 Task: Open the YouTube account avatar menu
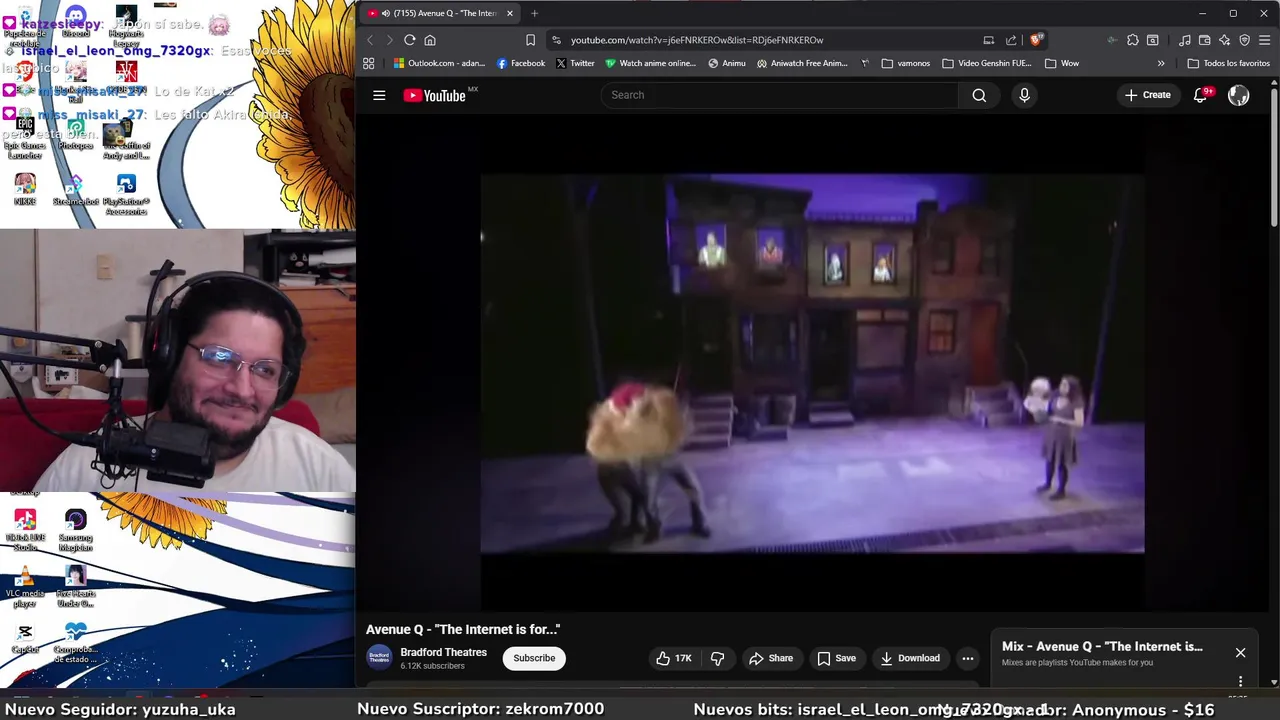(1239, 95)
